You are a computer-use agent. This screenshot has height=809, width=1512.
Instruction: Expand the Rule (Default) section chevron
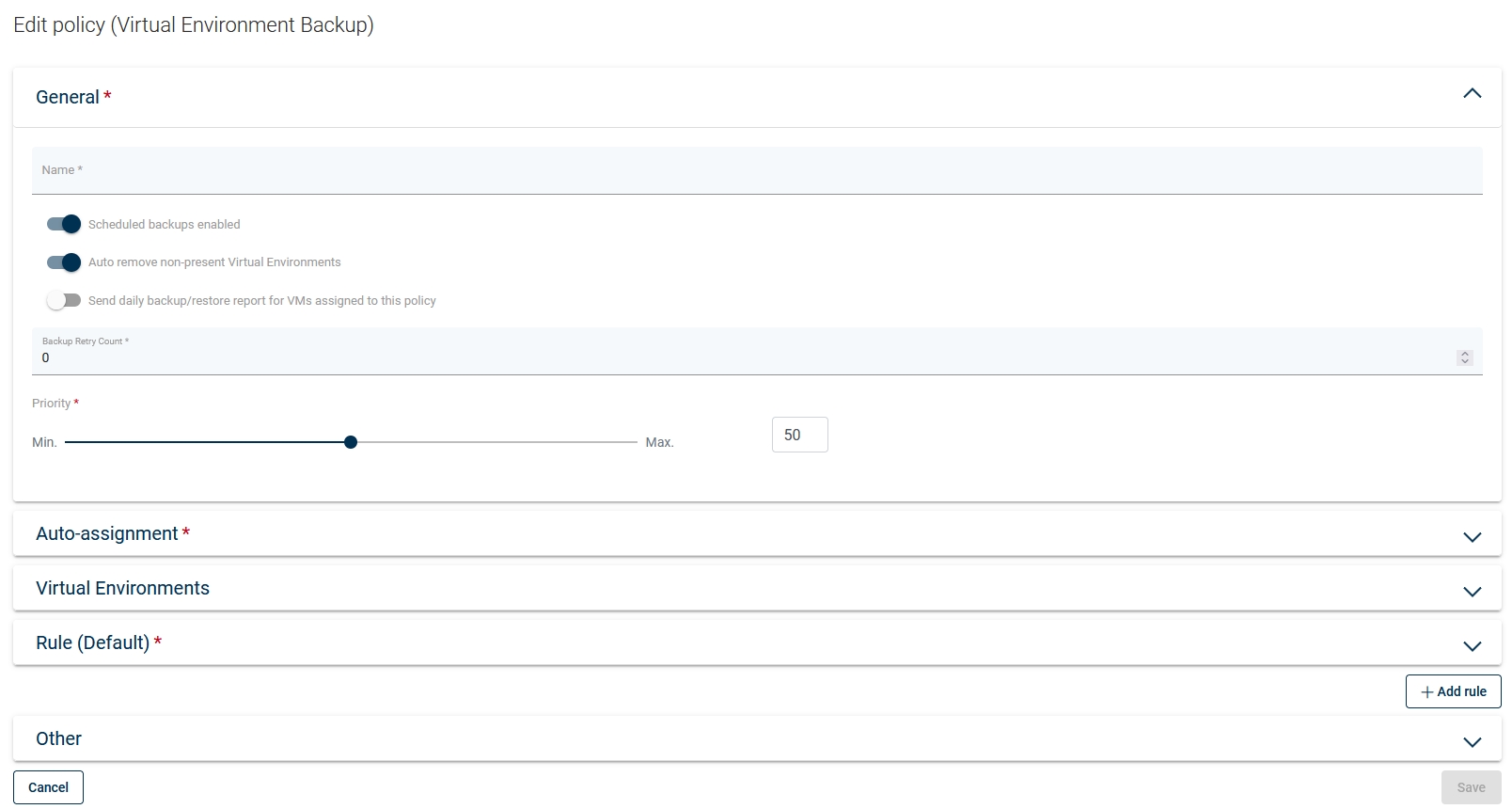[1472, 646]
